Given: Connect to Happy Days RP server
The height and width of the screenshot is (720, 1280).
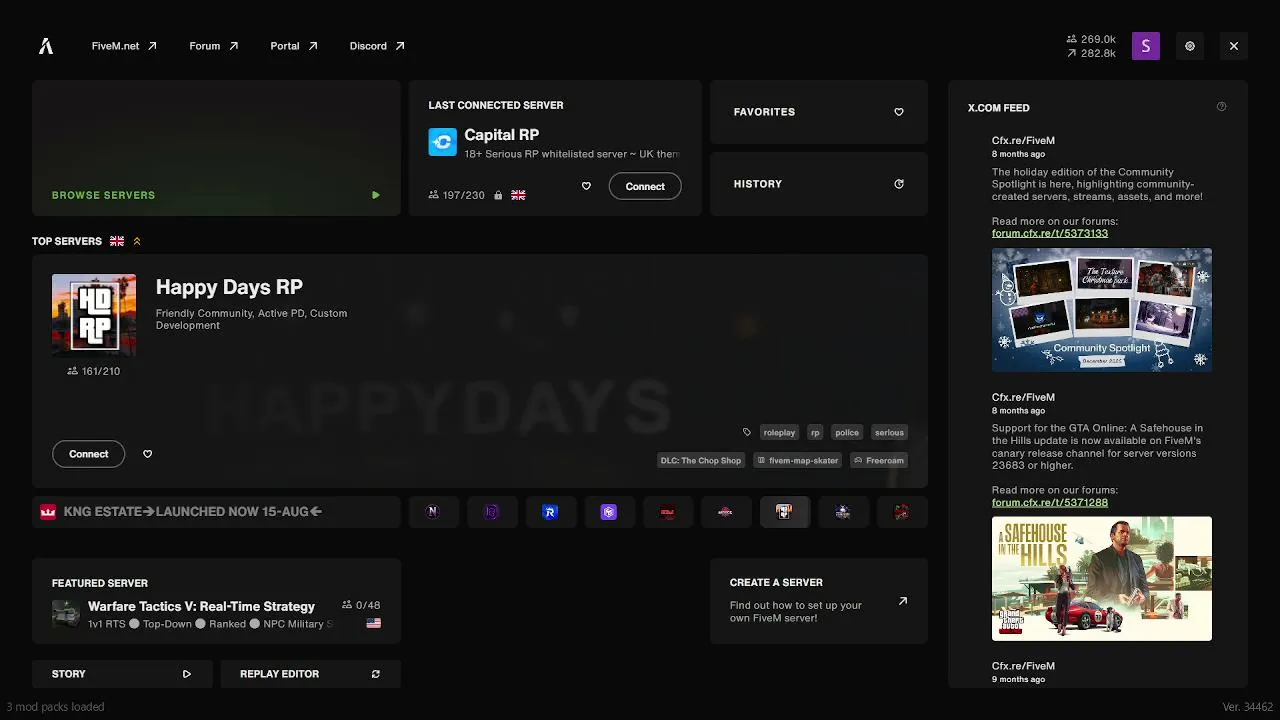Looking at the screenshot, I should point(88,454).
